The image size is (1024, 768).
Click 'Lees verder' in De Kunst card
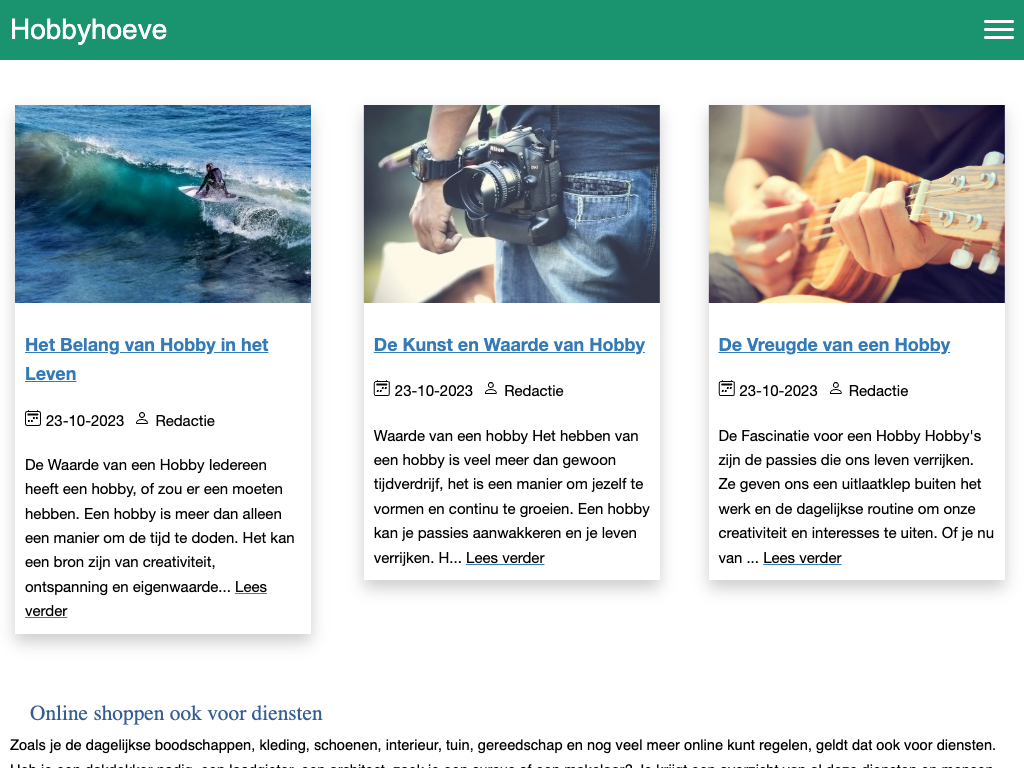505,558
